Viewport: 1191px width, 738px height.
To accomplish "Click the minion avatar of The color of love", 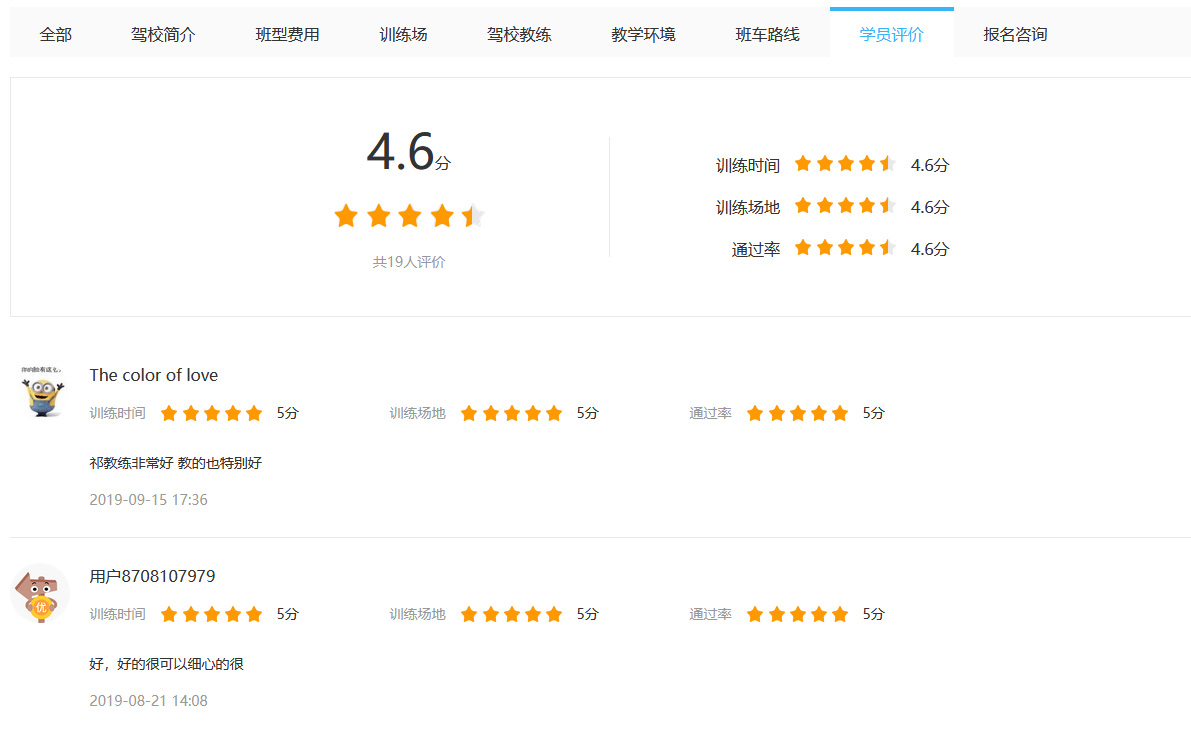I will click(43, 392).
